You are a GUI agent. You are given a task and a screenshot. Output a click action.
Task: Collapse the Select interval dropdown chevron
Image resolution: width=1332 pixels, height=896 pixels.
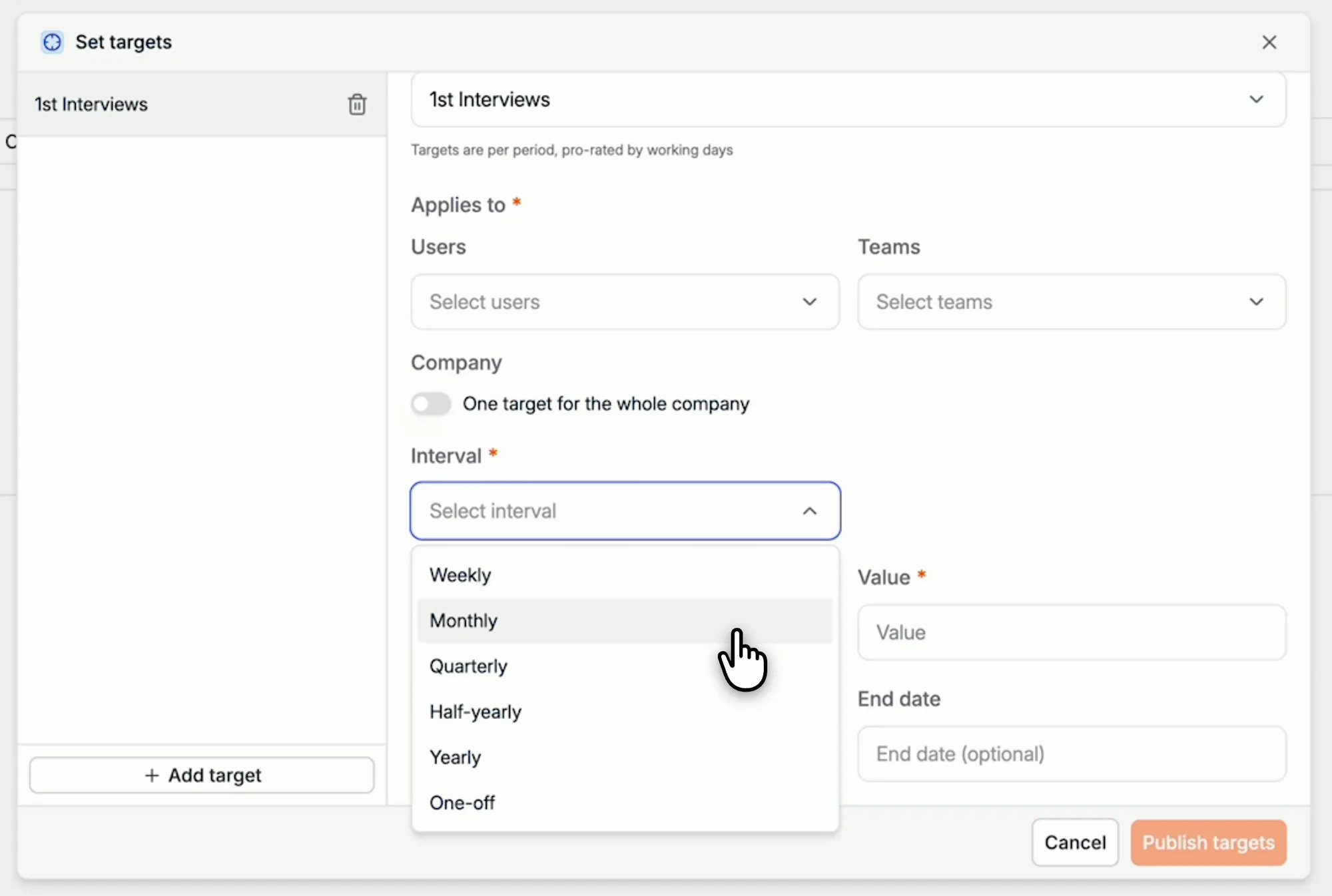(x=809, y=511)
